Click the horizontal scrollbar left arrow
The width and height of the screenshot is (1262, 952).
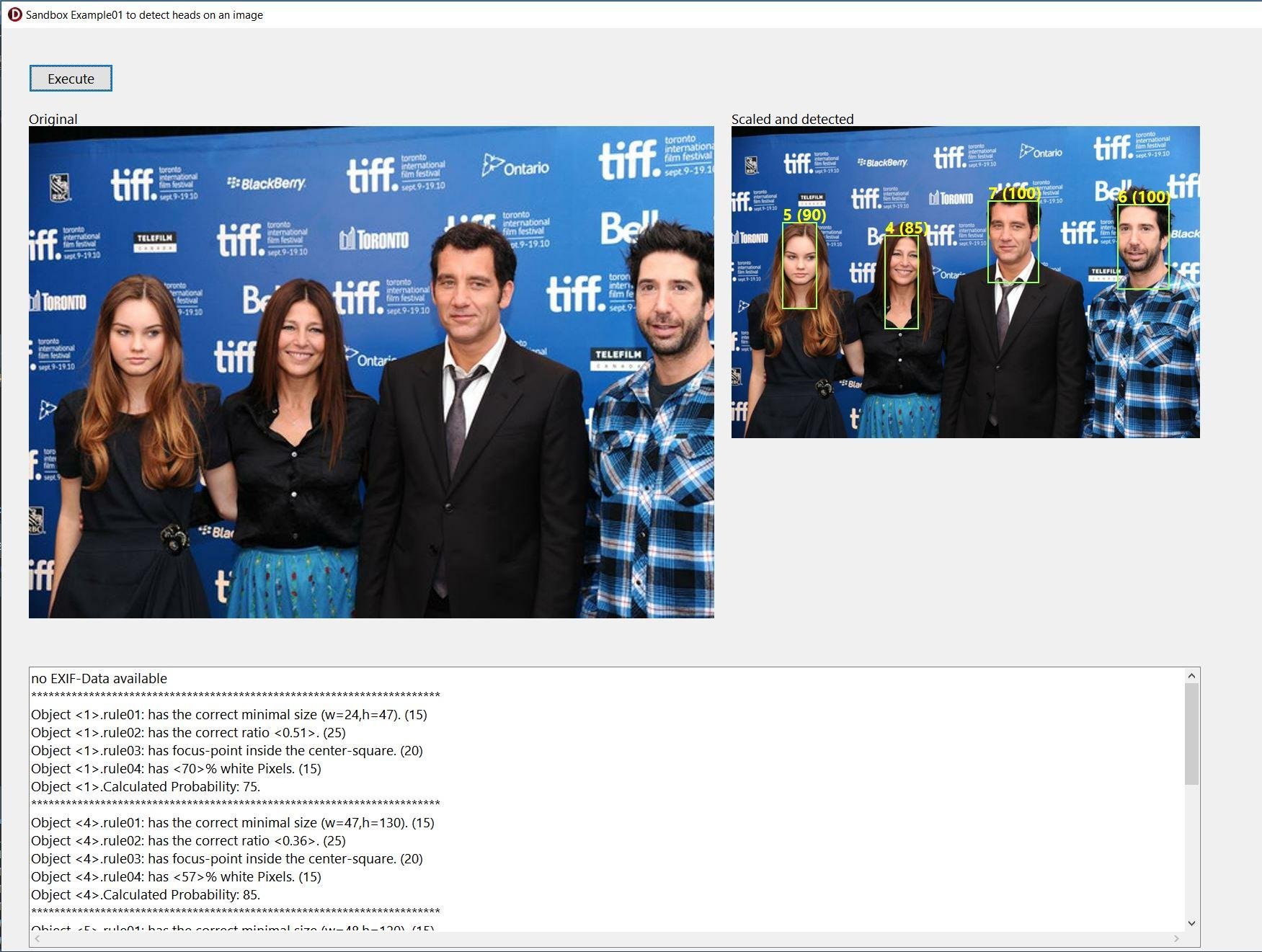[x=37, y=938]
